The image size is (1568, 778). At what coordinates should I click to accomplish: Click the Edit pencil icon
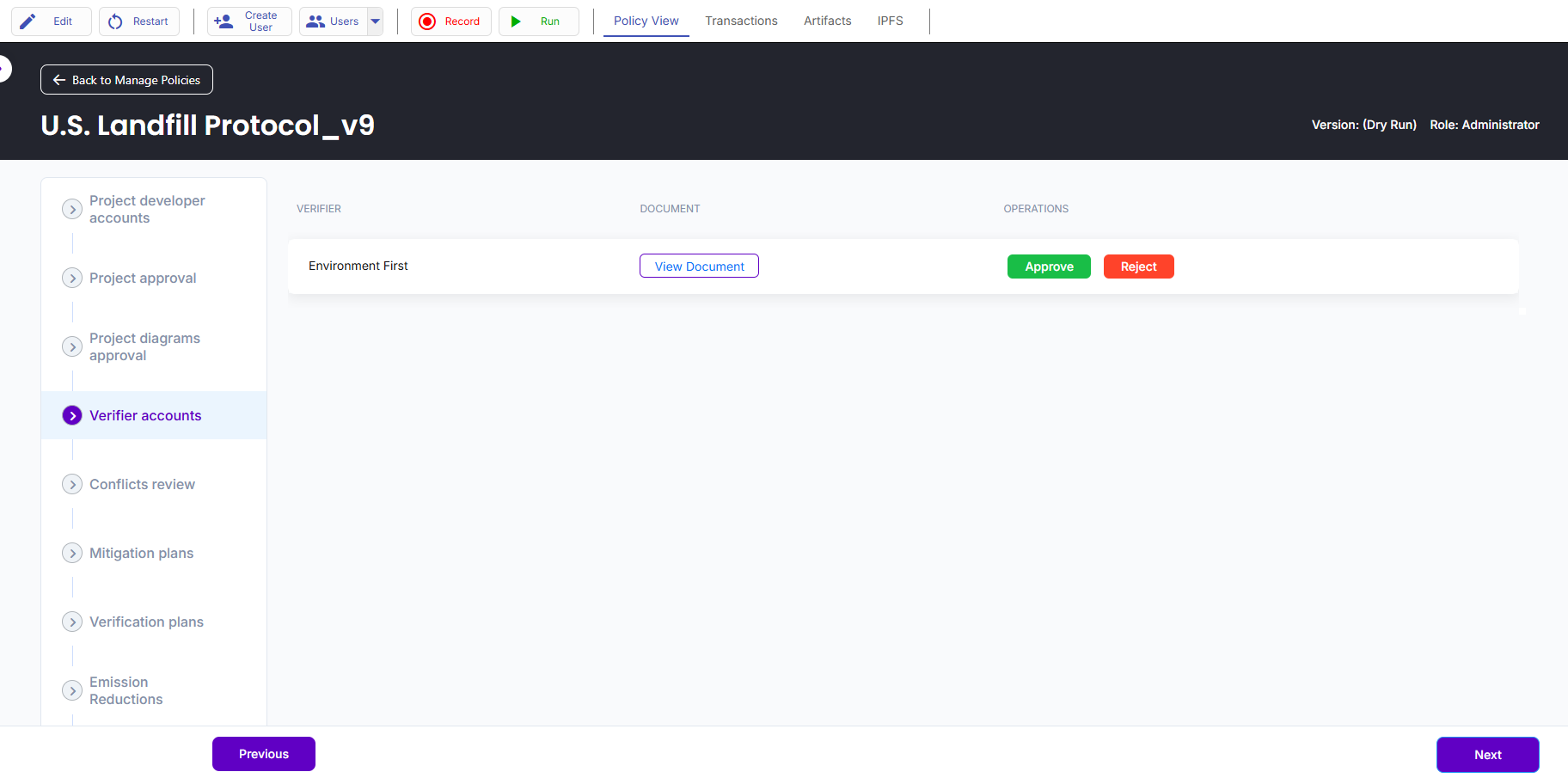point(28,21)
